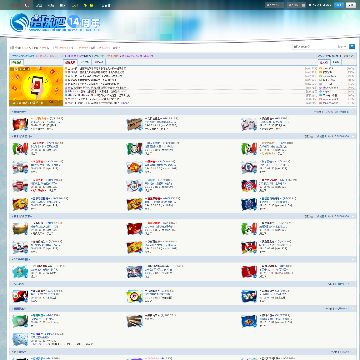This screenshot has height=360, width=360.
Task: Collapse the third forum section with its header arrow
Action: click(x=353, y=216)
